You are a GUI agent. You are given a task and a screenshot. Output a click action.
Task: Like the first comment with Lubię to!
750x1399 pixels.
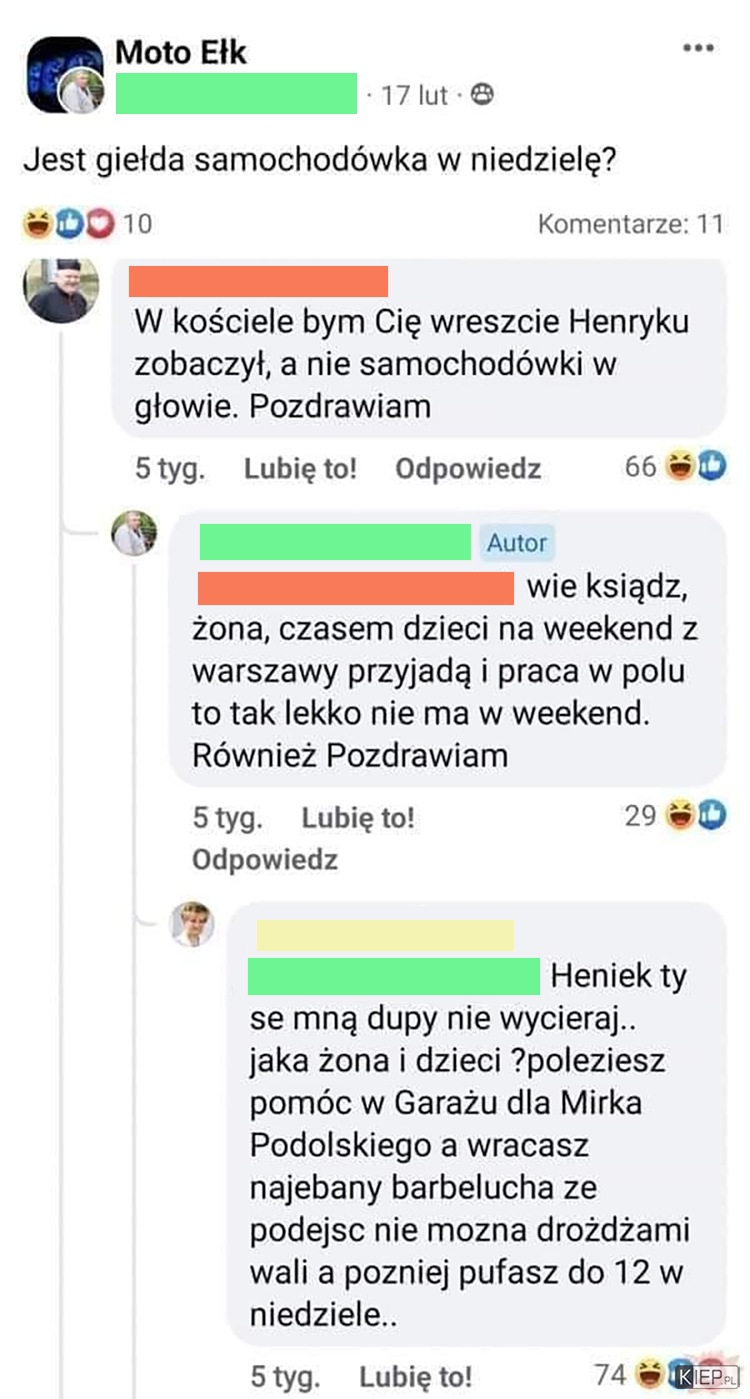pos(300,468)
